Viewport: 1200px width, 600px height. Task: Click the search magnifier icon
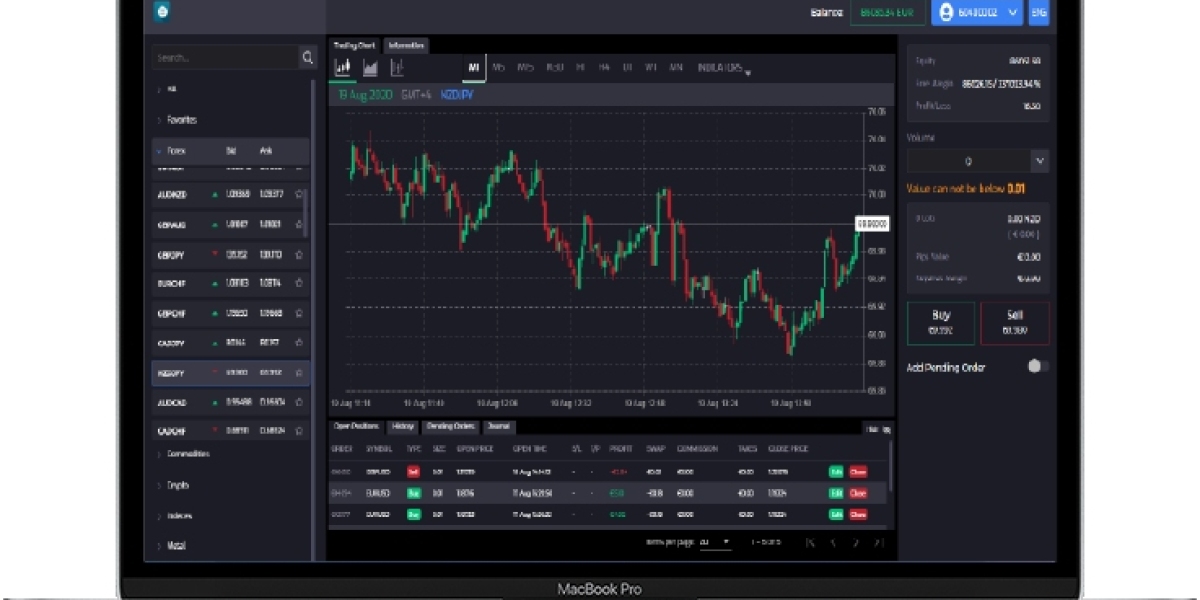307,58
